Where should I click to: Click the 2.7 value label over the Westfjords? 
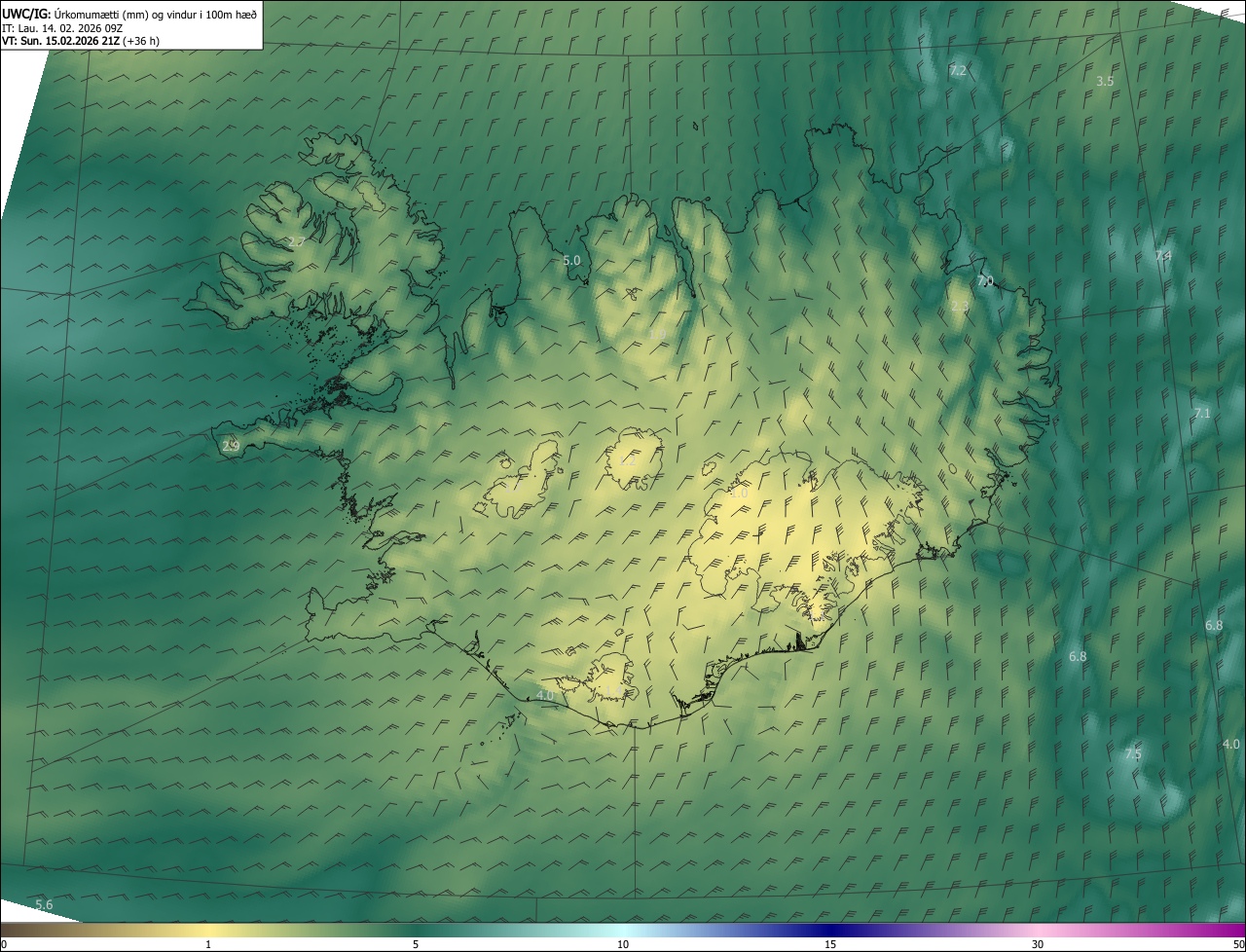coord(297,241)
